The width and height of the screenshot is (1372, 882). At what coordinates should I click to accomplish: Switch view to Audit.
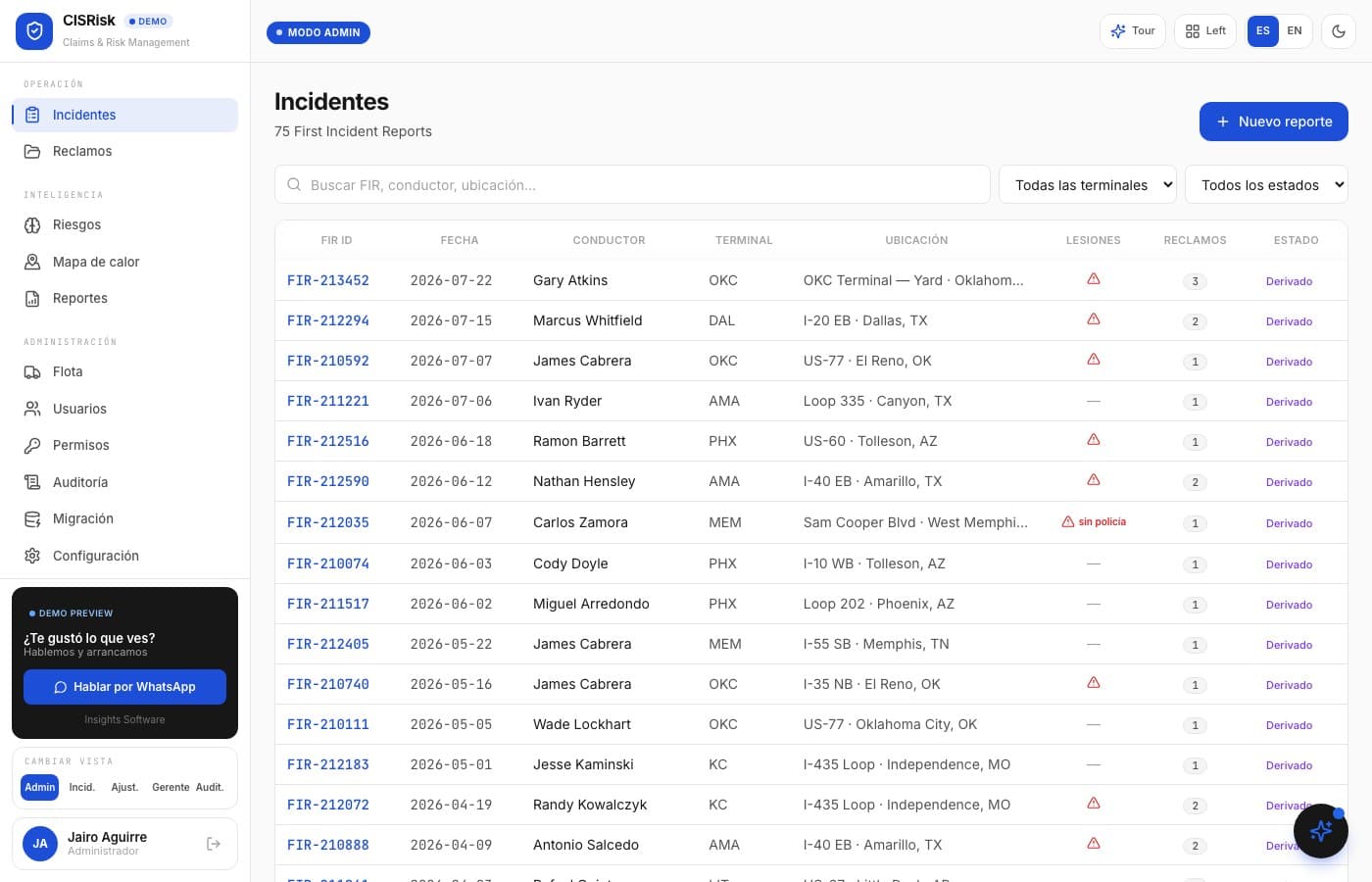[x=210, y=787]
